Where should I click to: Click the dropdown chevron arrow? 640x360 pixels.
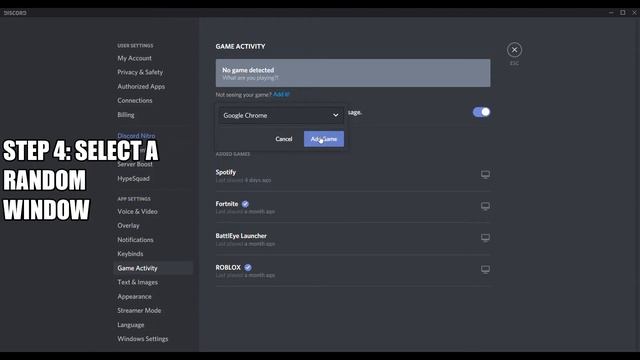click(336, 116)
